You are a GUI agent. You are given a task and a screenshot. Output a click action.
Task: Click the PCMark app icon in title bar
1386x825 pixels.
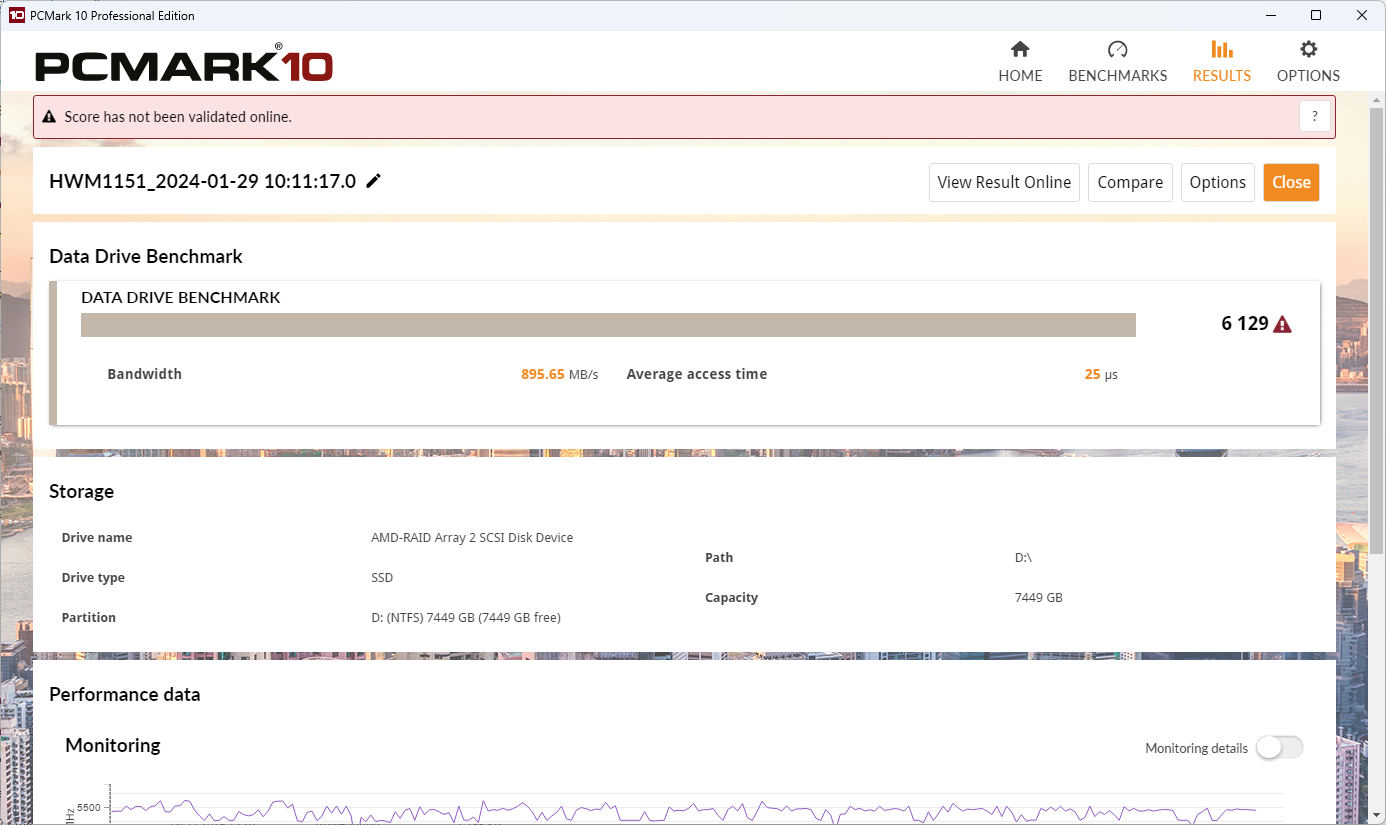pos(16,15)
